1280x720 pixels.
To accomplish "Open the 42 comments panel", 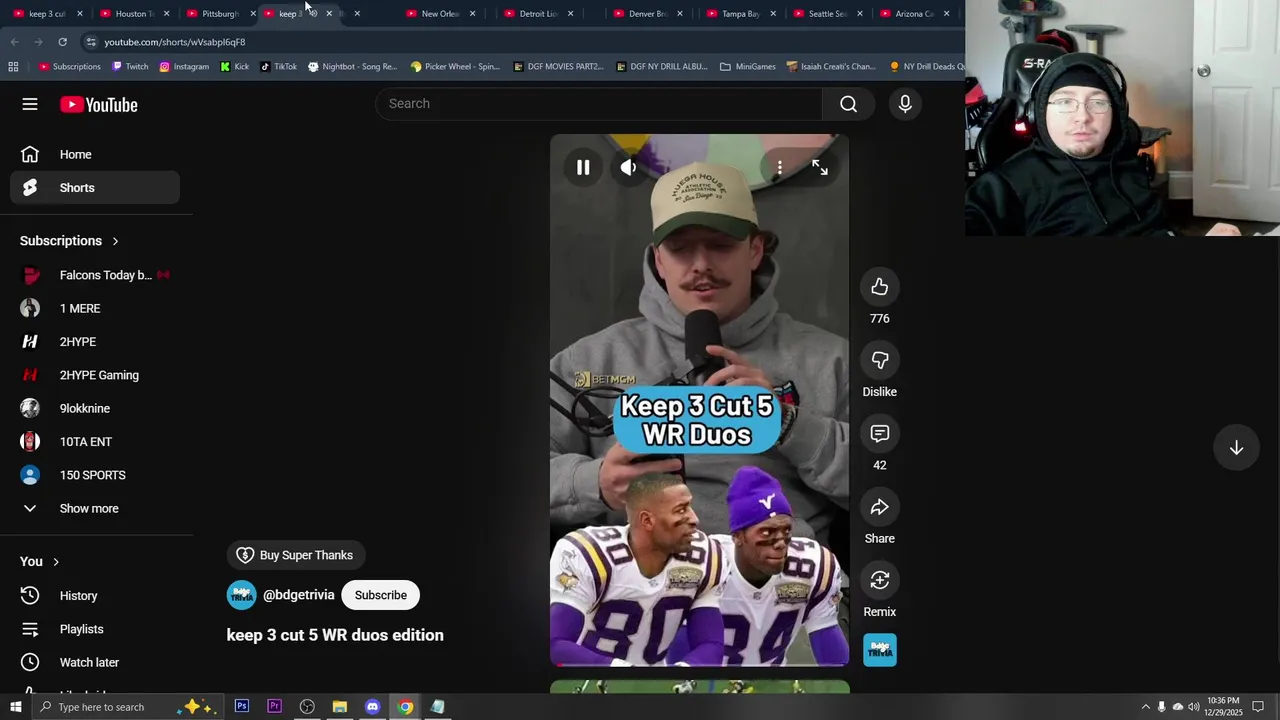I will point(880,433).
